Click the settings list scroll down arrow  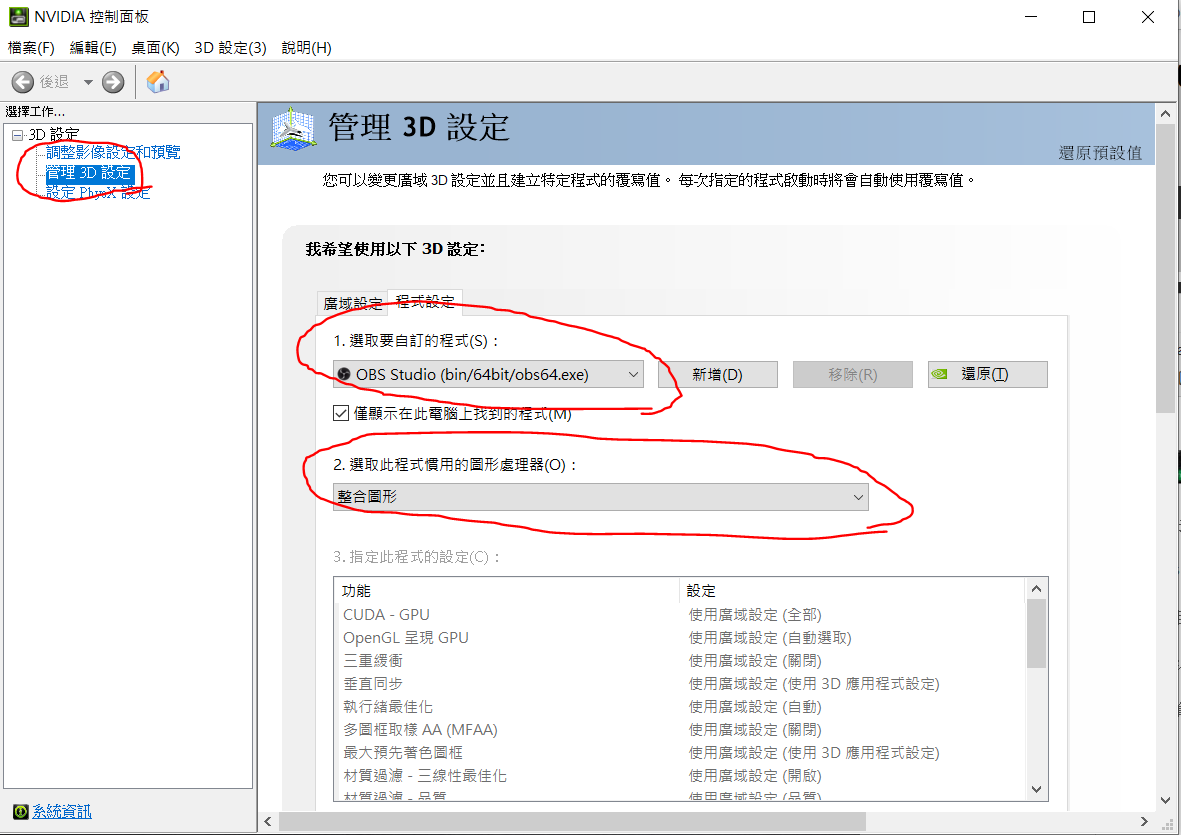(x=1036, y=789)
